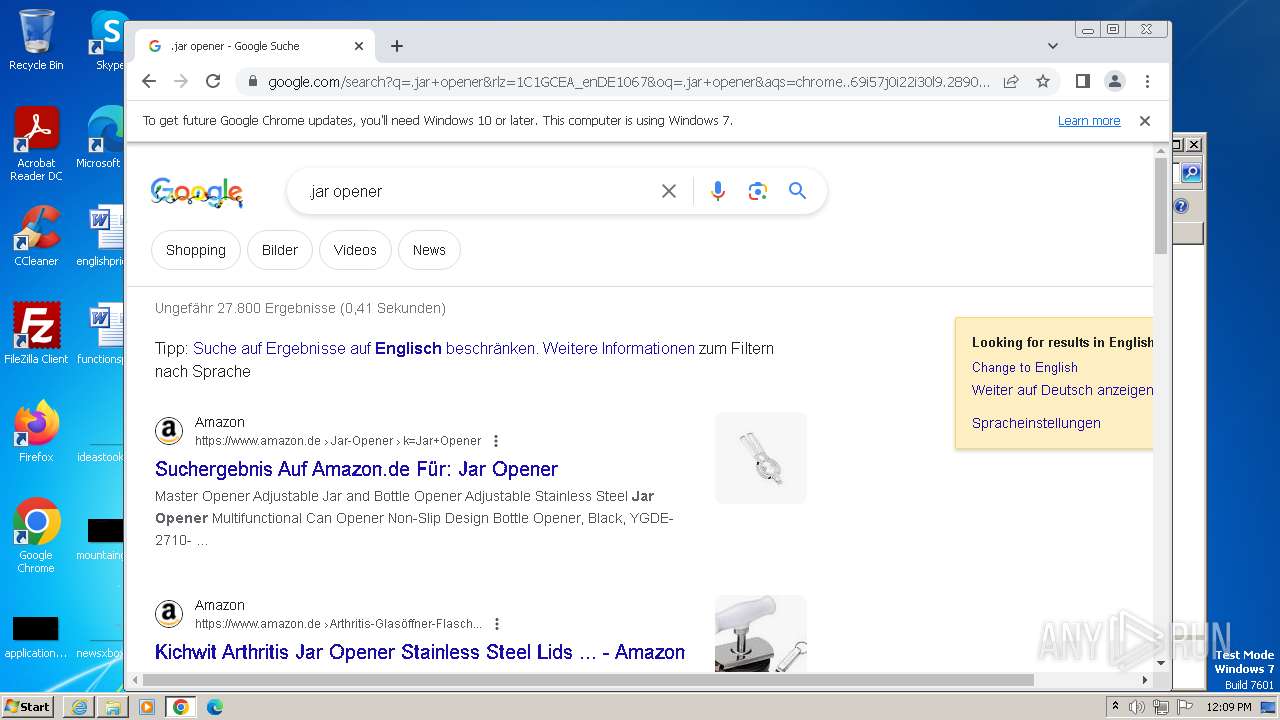Show hidden tray icons arrow

click(1116, 707)
